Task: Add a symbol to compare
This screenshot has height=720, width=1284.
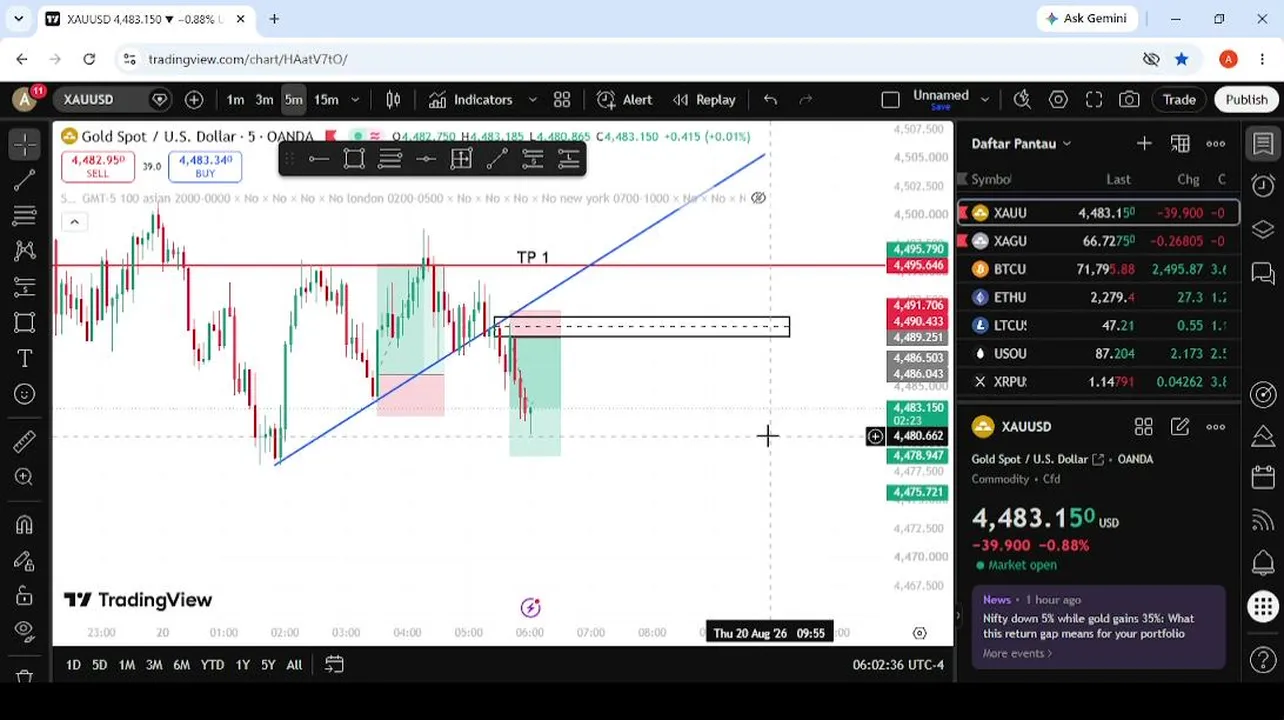Action: tap(194, 100)
